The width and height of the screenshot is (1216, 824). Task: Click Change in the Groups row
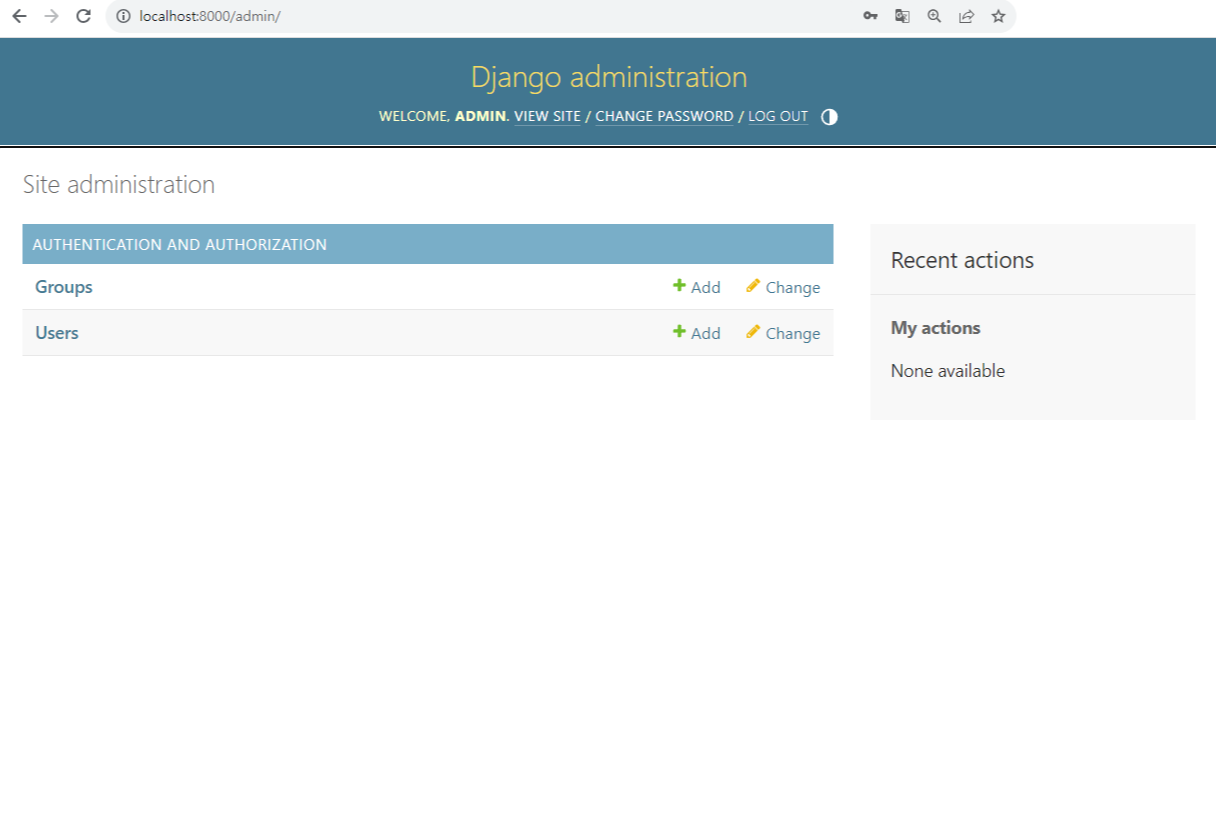783,287
